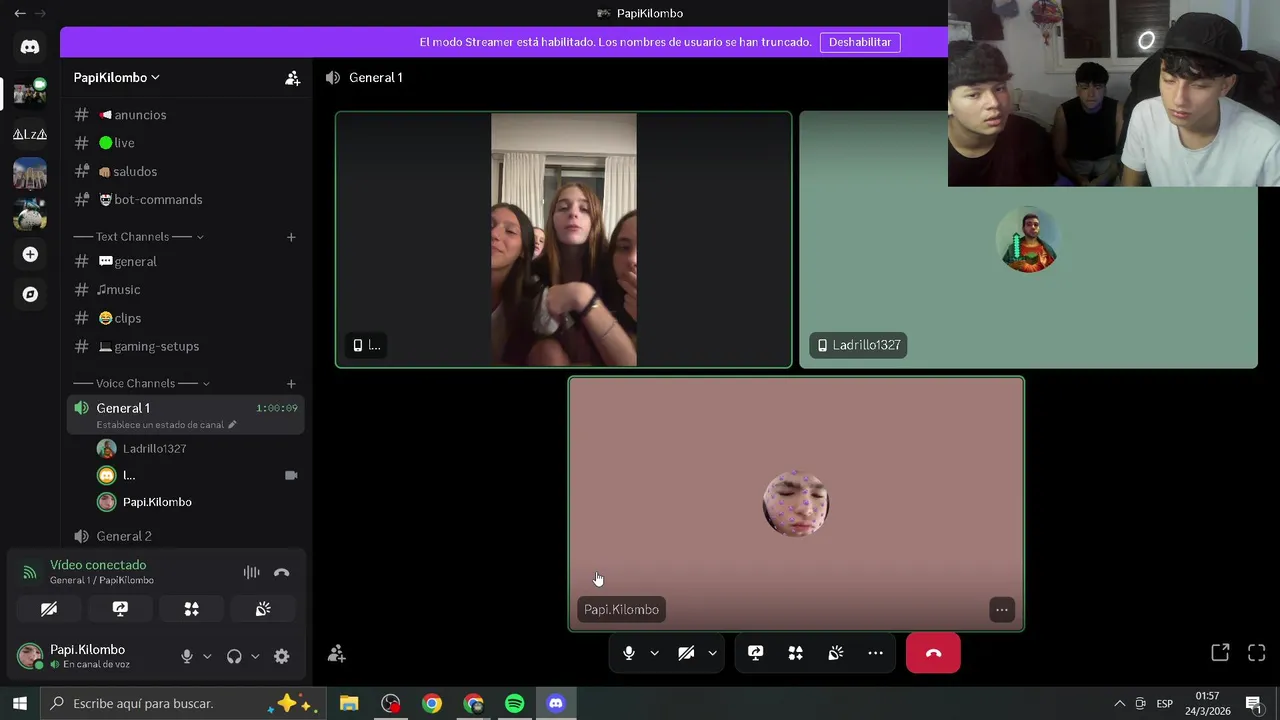The height and width of the screenshot is (720, 1280).
Task: Enter fullscreen call view
Action: (x=1257, y=653)
